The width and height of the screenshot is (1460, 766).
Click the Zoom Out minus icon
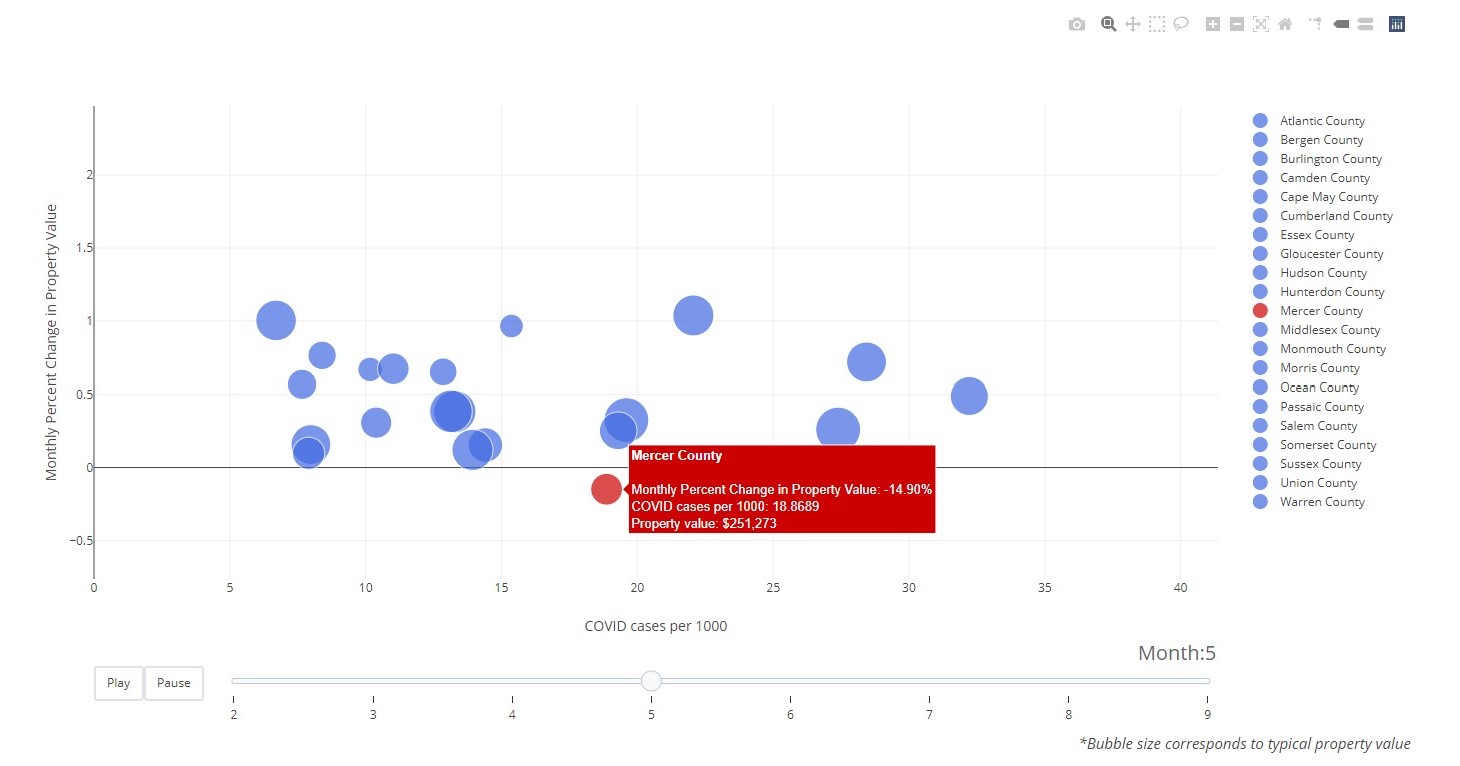click(x=1237, y=24)
